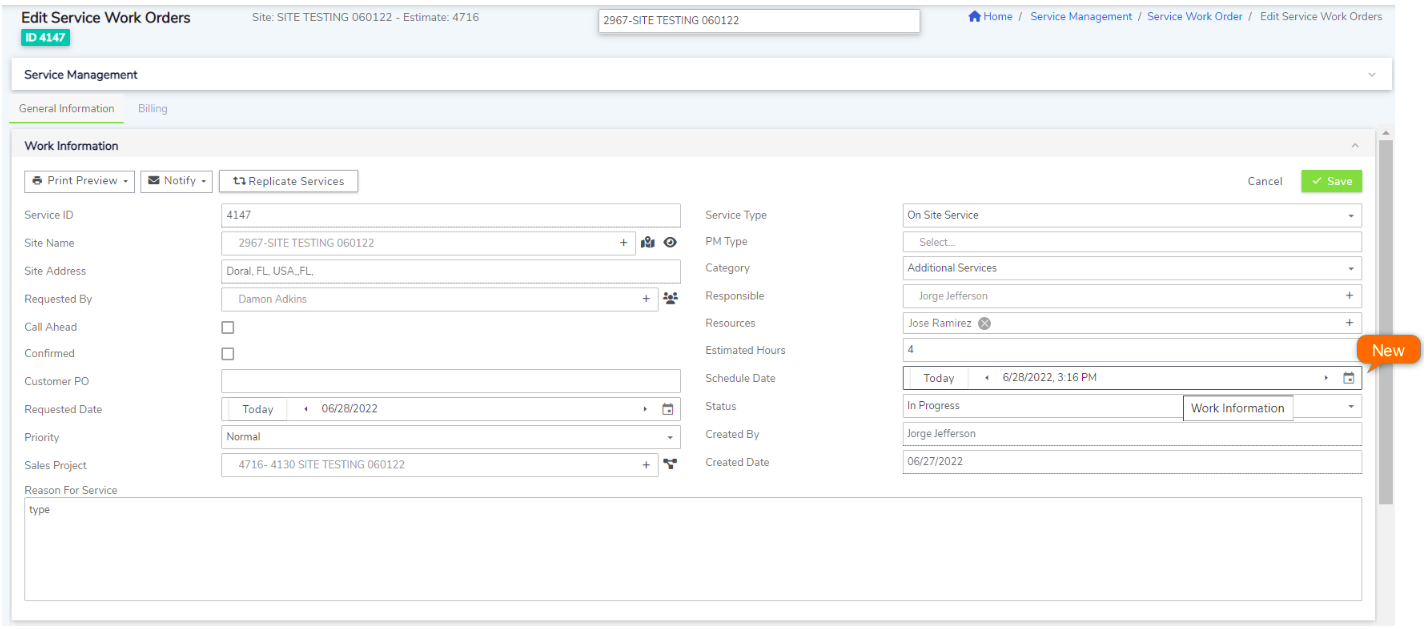Click Created Date field

(x=1132, y=462)
